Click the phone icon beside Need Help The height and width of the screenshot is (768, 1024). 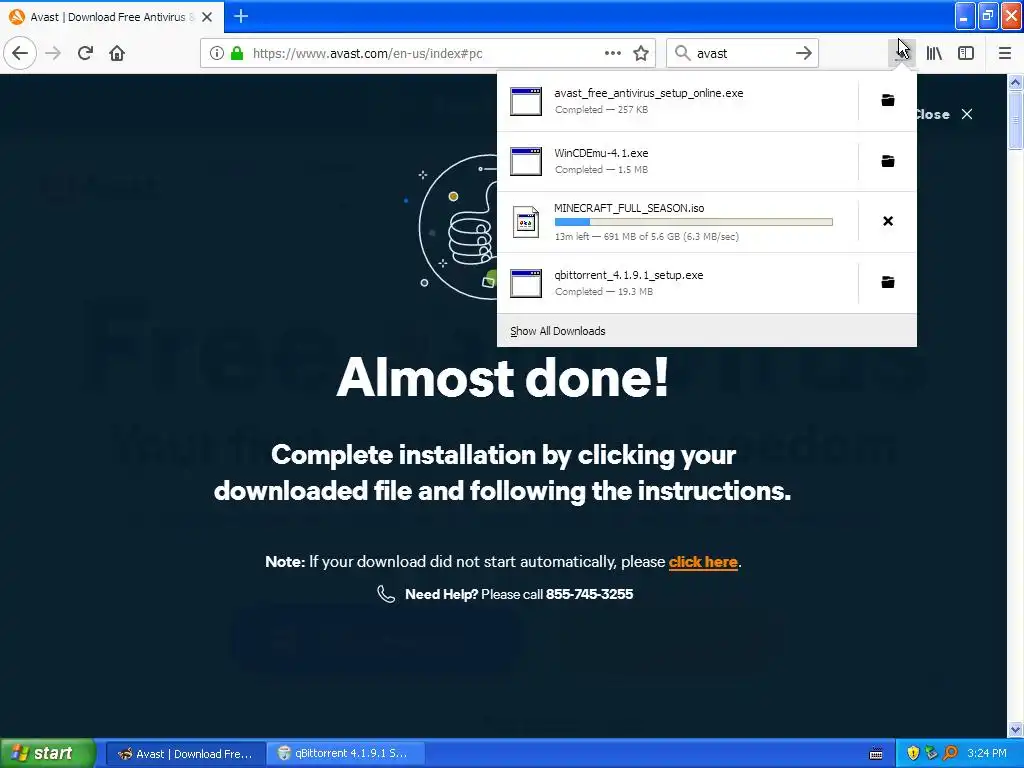[x=386, y=594]
